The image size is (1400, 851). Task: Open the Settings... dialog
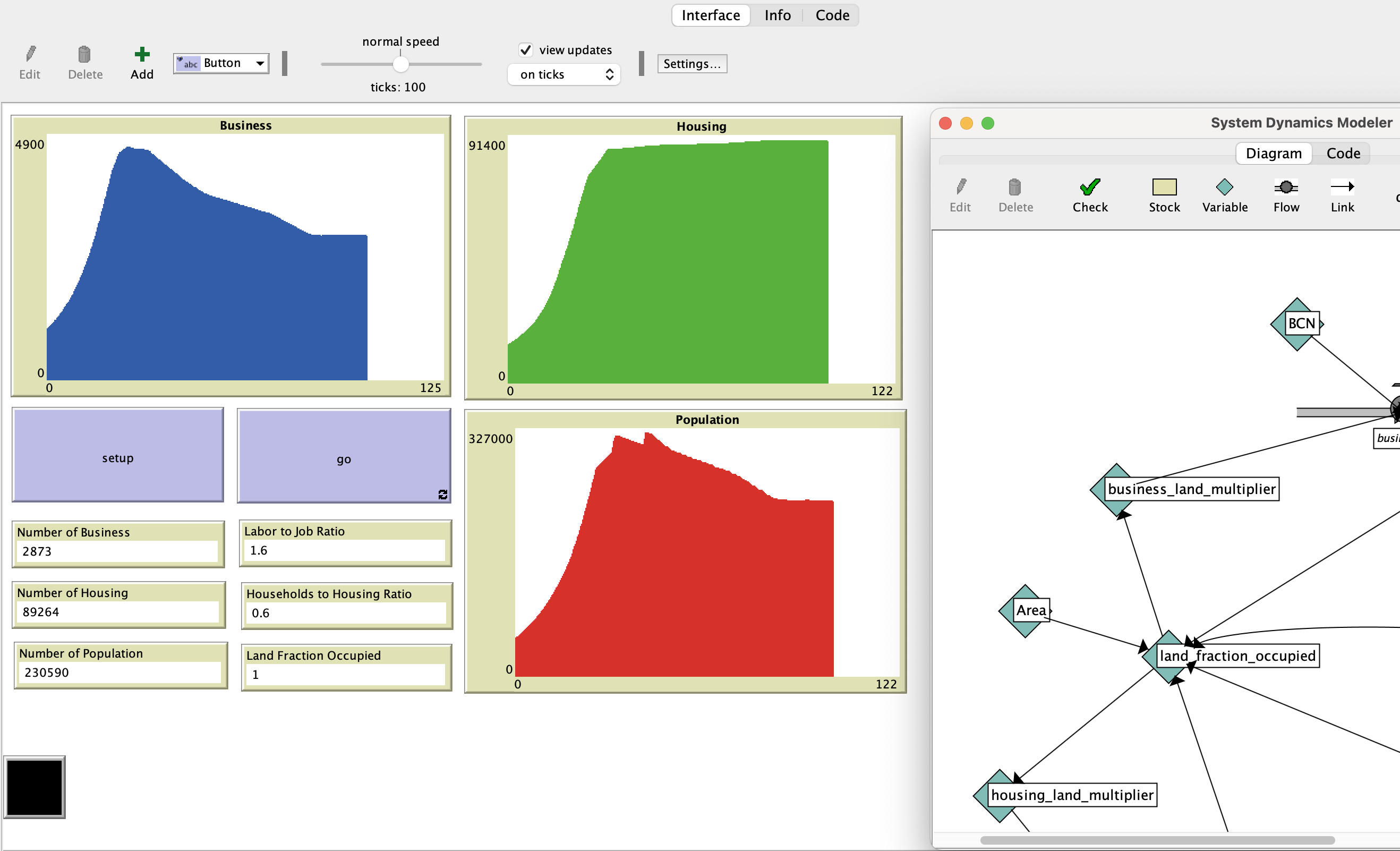pyautogui.click(x=692, y=64)
